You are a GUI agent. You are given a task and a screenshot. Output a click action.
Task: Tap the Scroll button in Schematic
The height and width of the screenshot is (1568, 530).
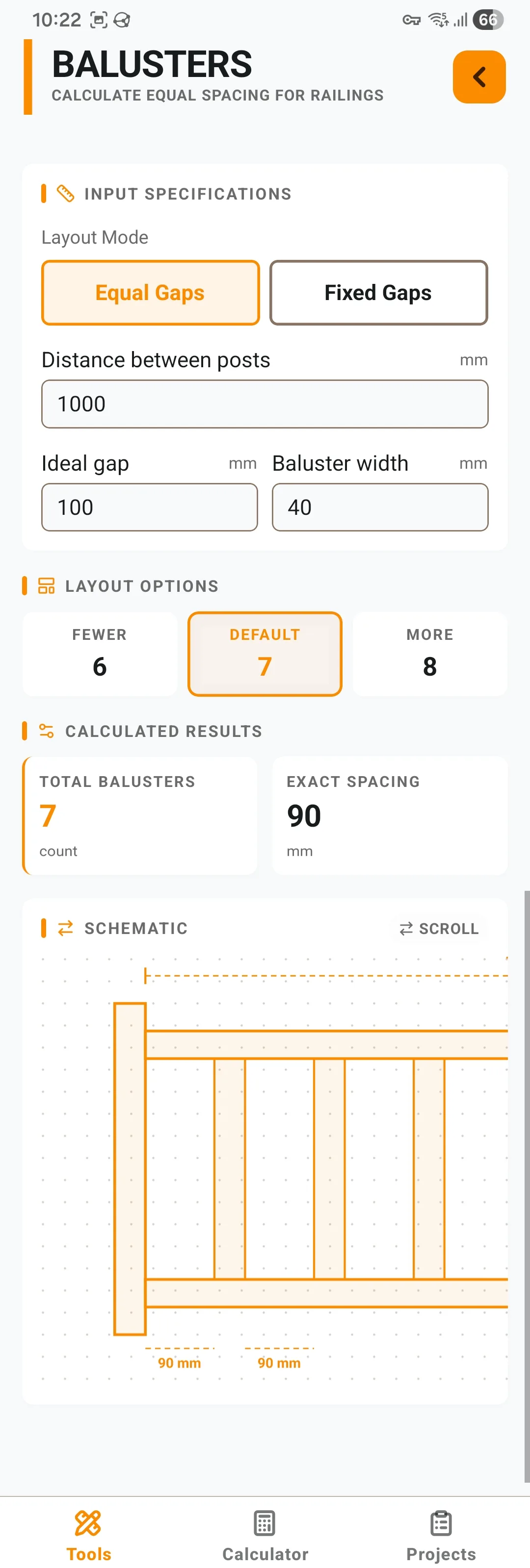(439, 928)
